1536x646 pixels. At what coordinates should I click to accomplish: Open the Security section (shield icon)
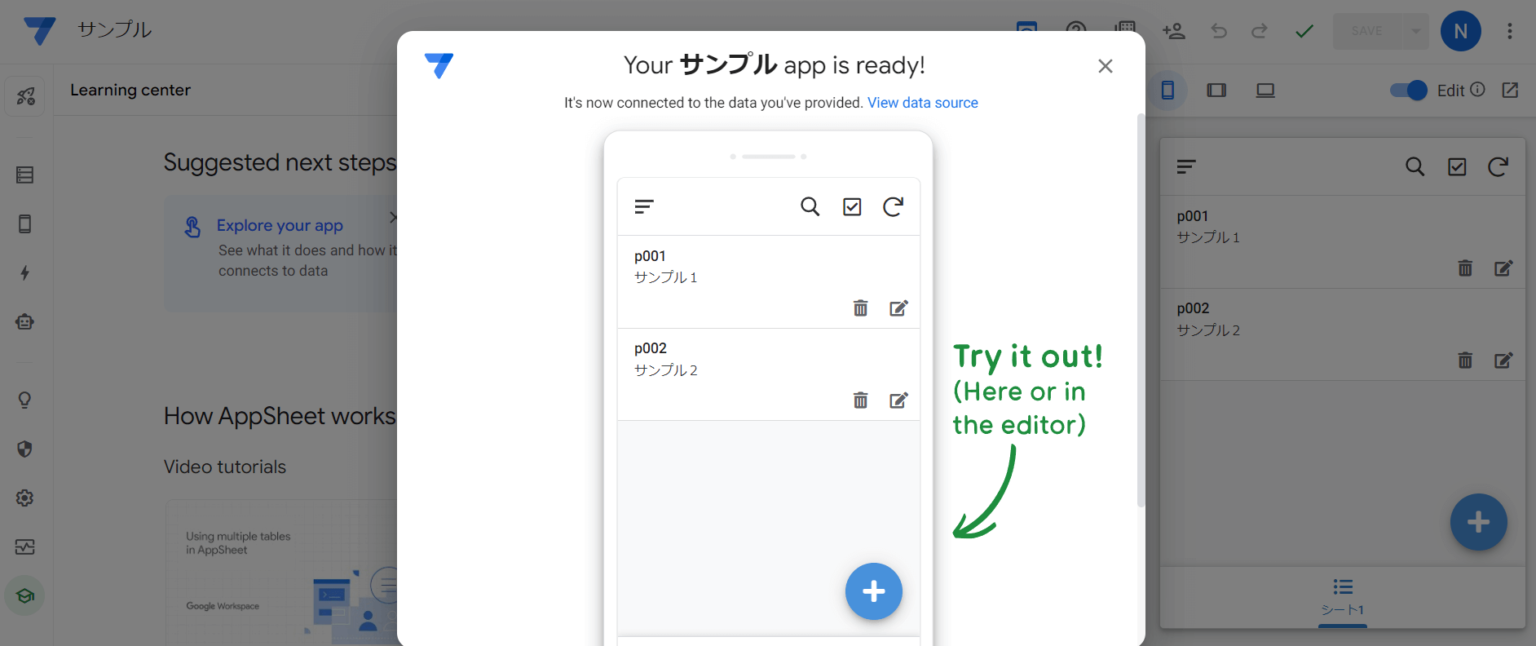pos(24,448)
